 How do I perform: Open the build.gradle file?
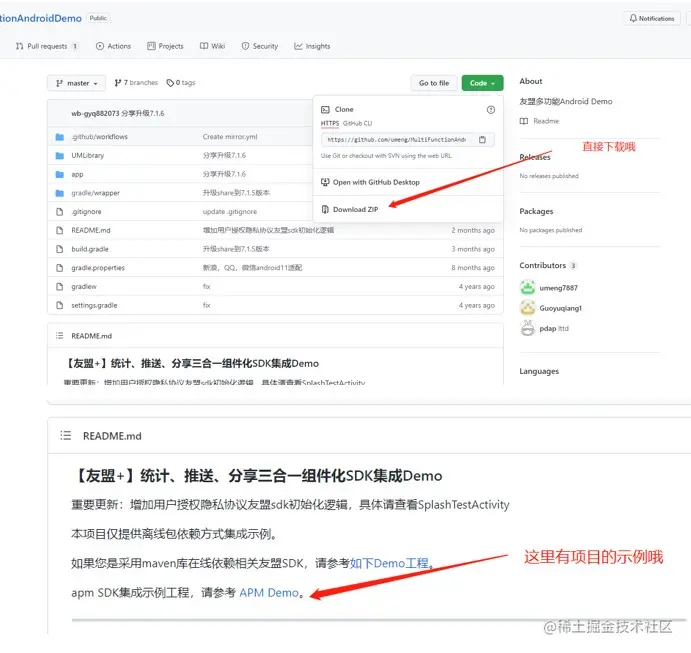(x=90, y=249)
